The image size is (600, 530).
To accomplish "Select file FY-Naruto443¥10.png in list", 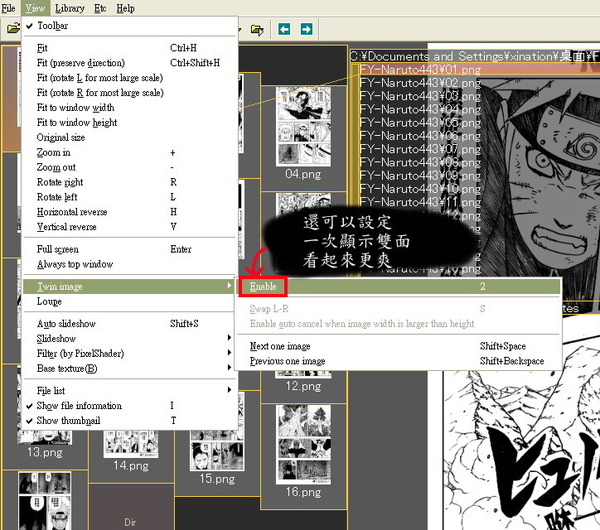I will (420, 189).
